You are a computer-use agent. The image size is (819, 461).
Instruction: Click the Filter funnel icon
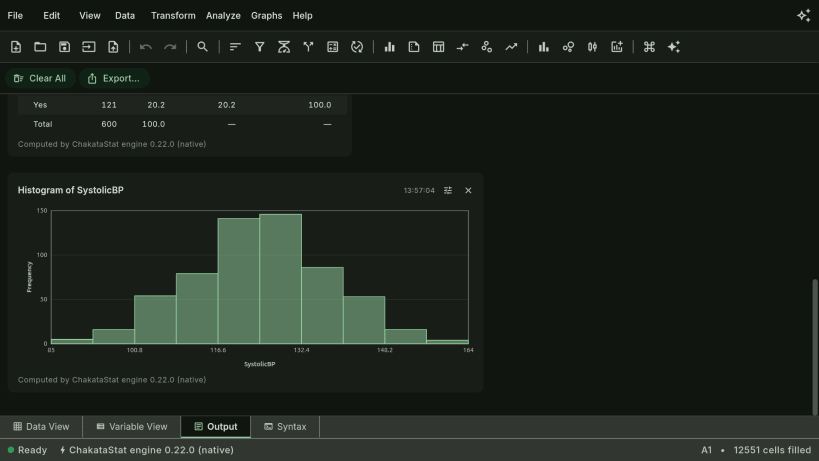[x=259, y=47]
